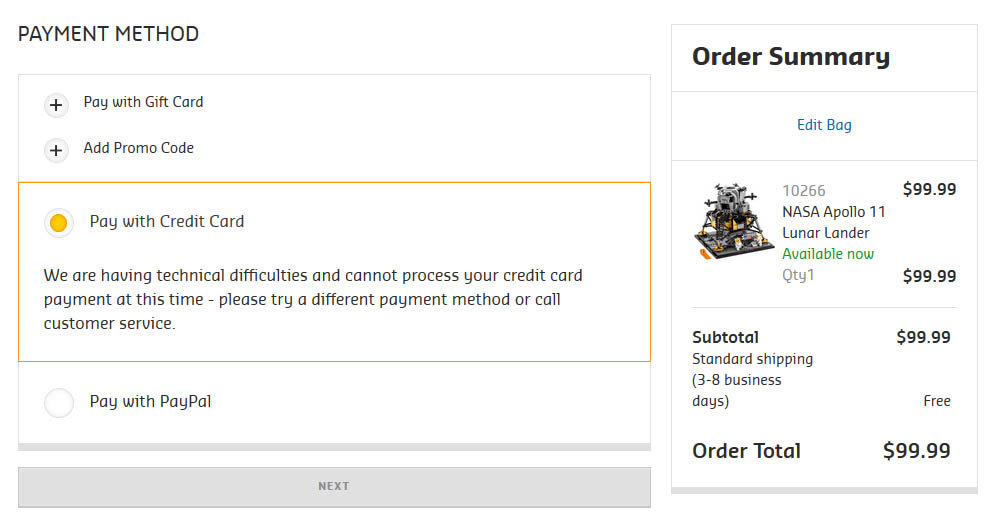Click the Add Promo Code label
The height and width of the screenshot is (521, 989).
pyautogui.click(x=139, y=148)
